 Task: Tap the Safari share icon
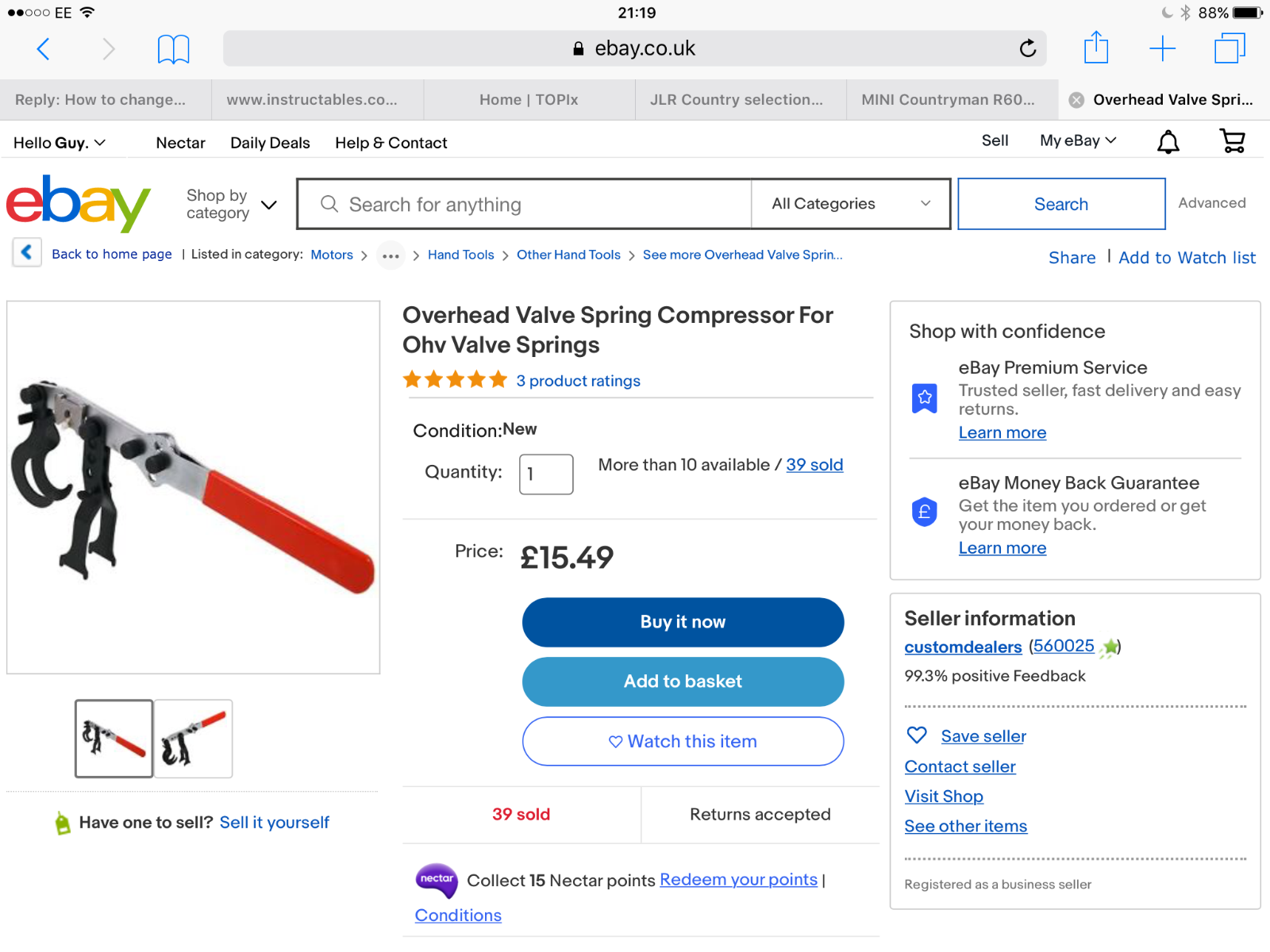[x=1096, y=48]
